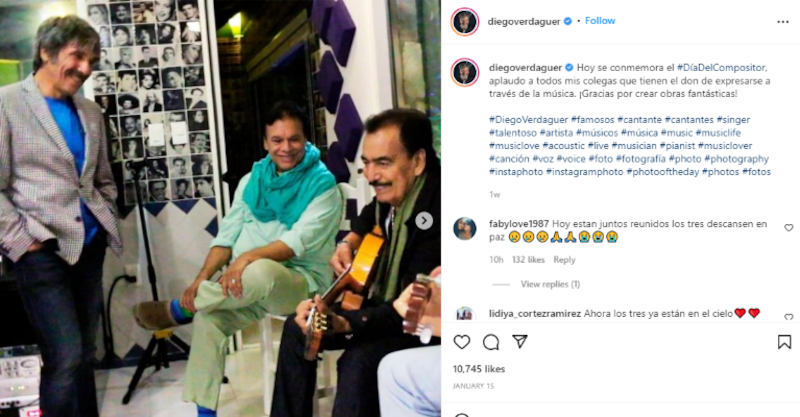Open 132 likes on fabylove1987's comment
The image size is (800, 417).
528,260
